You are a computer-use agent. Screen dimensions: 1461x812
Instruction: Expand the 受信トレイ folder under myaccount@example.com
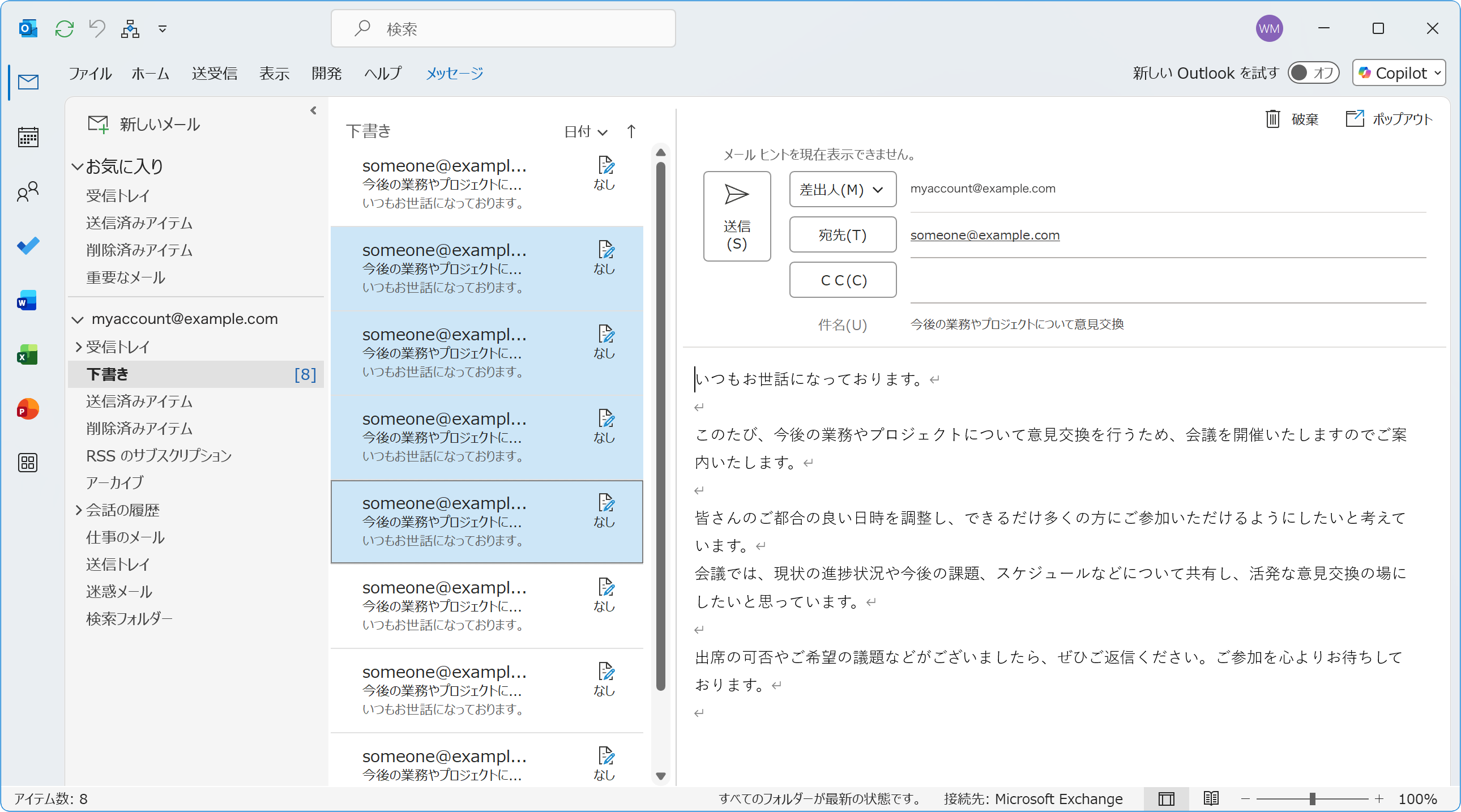coord(78,347)
